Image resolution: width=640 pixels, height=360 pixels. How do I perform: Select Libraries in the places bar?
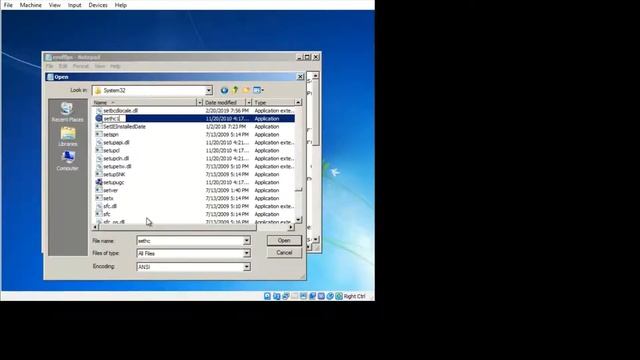[x=68, y=137]
